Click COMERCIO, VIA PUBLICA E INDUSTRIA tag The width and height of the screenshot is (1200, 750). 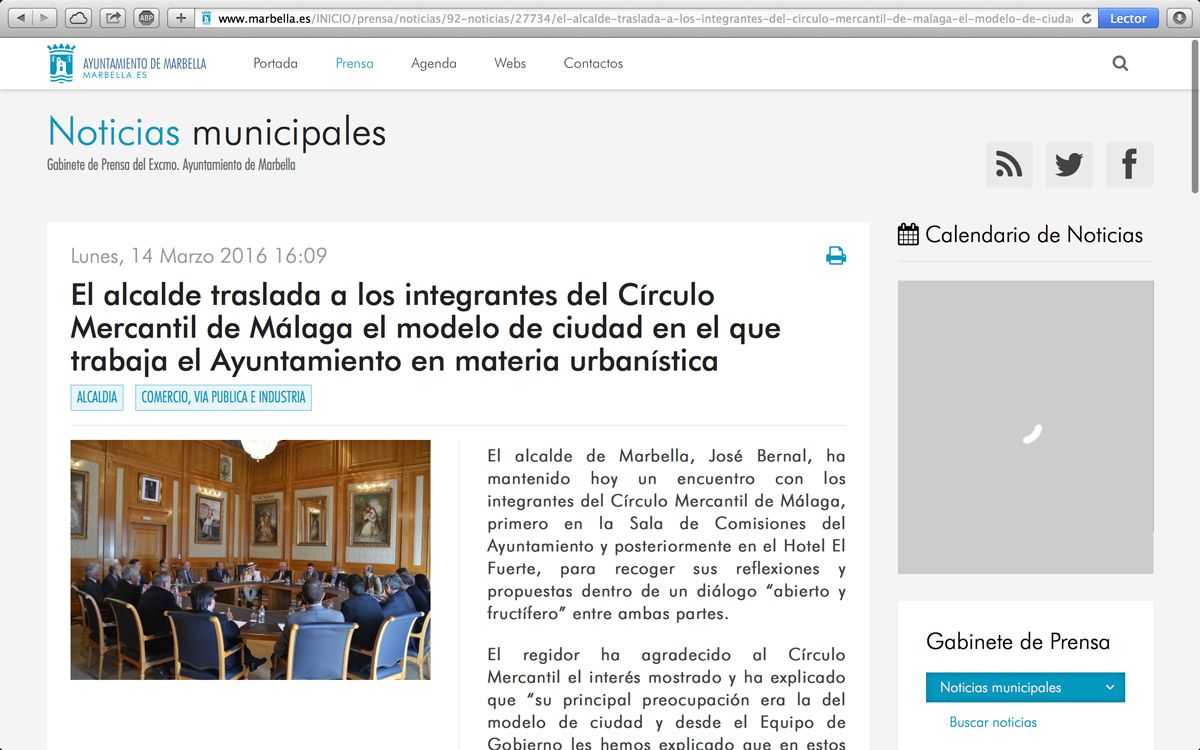tap(223, 397)
